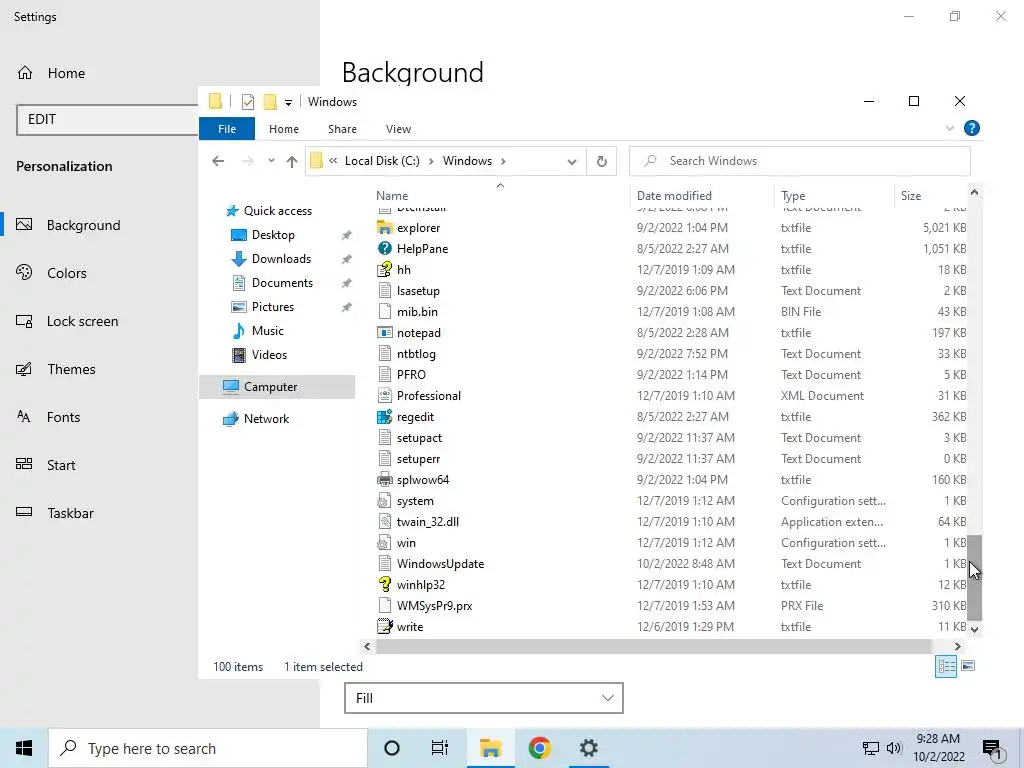Select Downloads in Quick access

coord(281,259)
